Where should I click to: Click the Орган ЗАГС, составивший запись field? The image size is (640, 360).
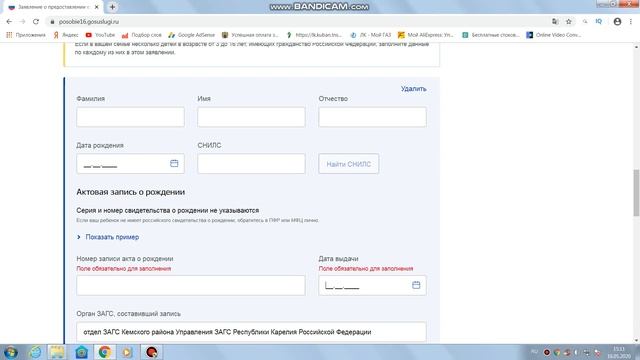[x=251, y=332]
